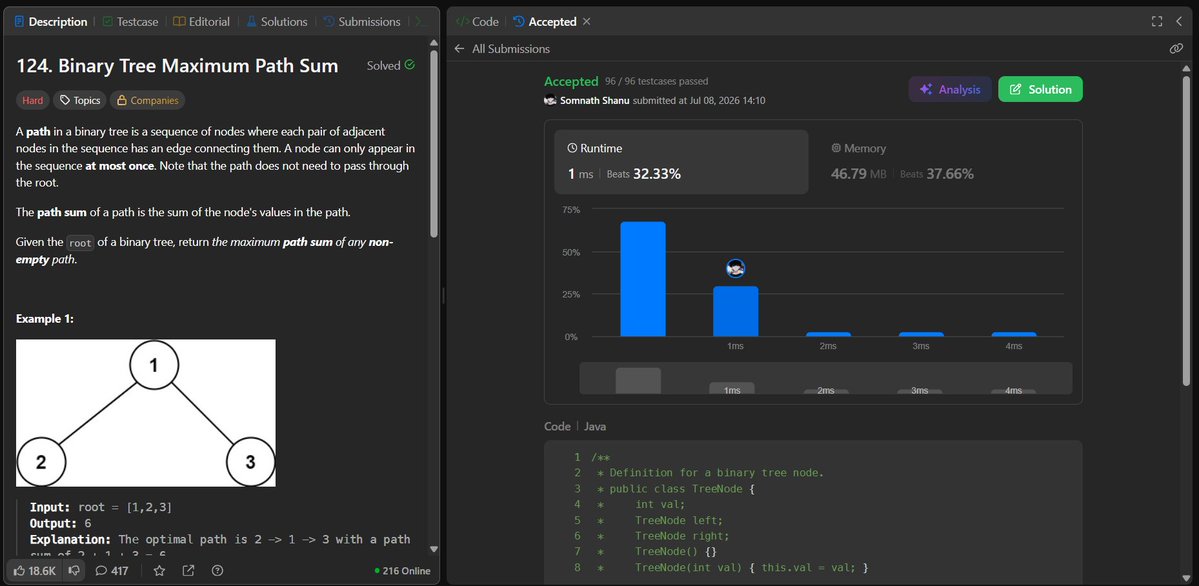Click Somnath Shanu username

pyautogui.click(x=596, y=100)
